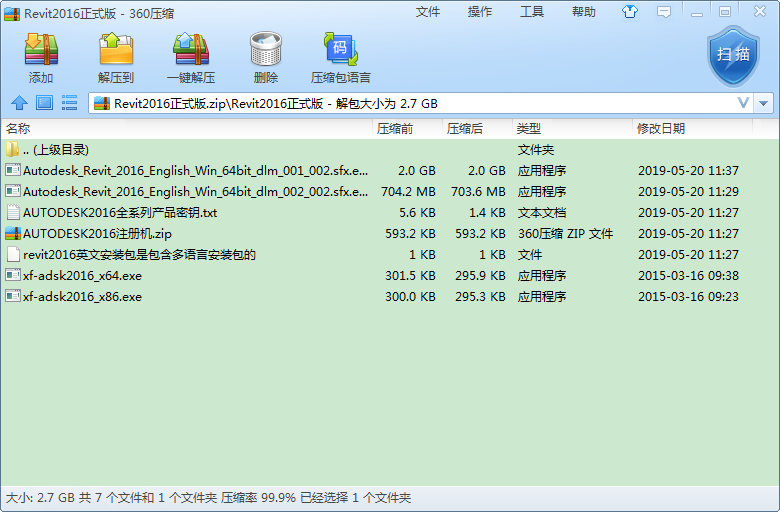Open the 工具 menu
The height and width of the screenshot is (512, 780).
point(532,12)
